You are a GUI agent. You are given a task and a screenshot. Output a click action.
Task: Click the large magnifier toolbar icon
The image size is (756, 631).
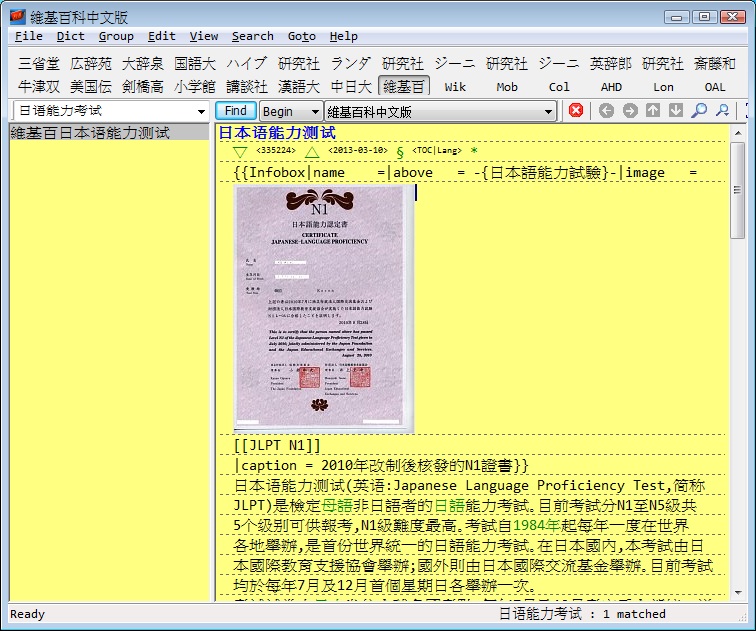tap(699, 110)
